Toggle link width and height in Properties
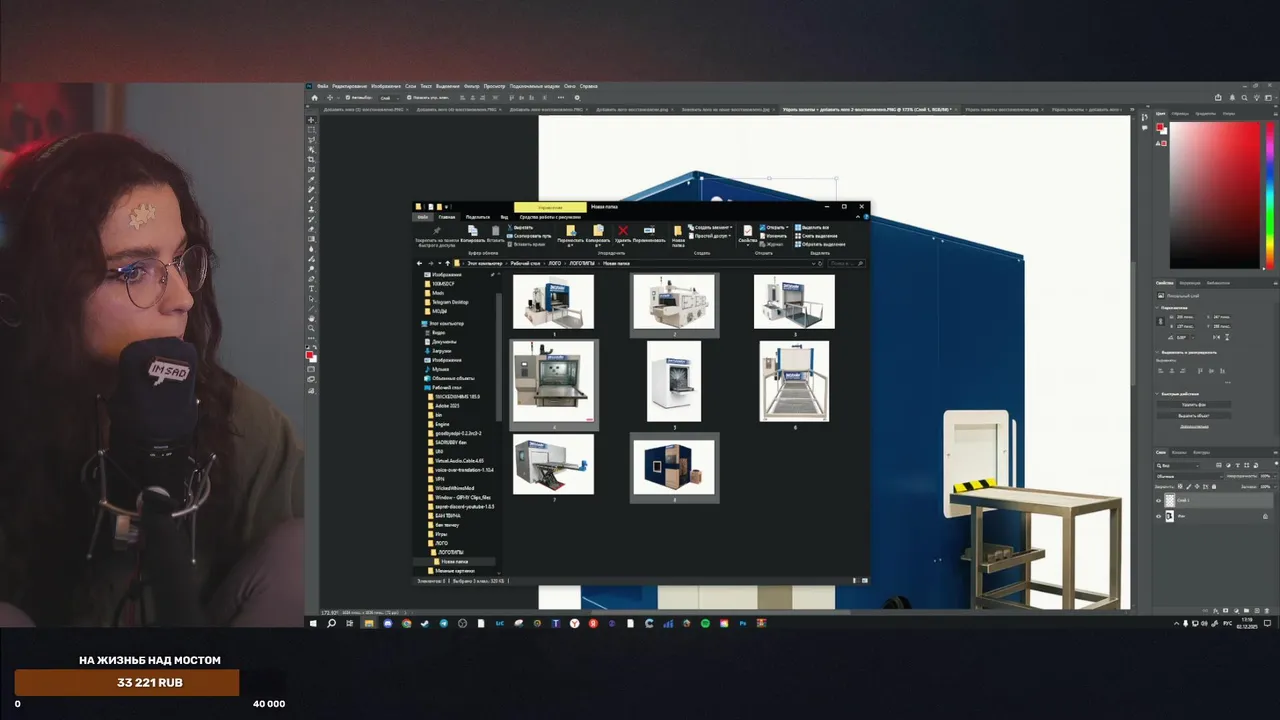Screen dimensions: 1280x720 [x=1160, y=322]
